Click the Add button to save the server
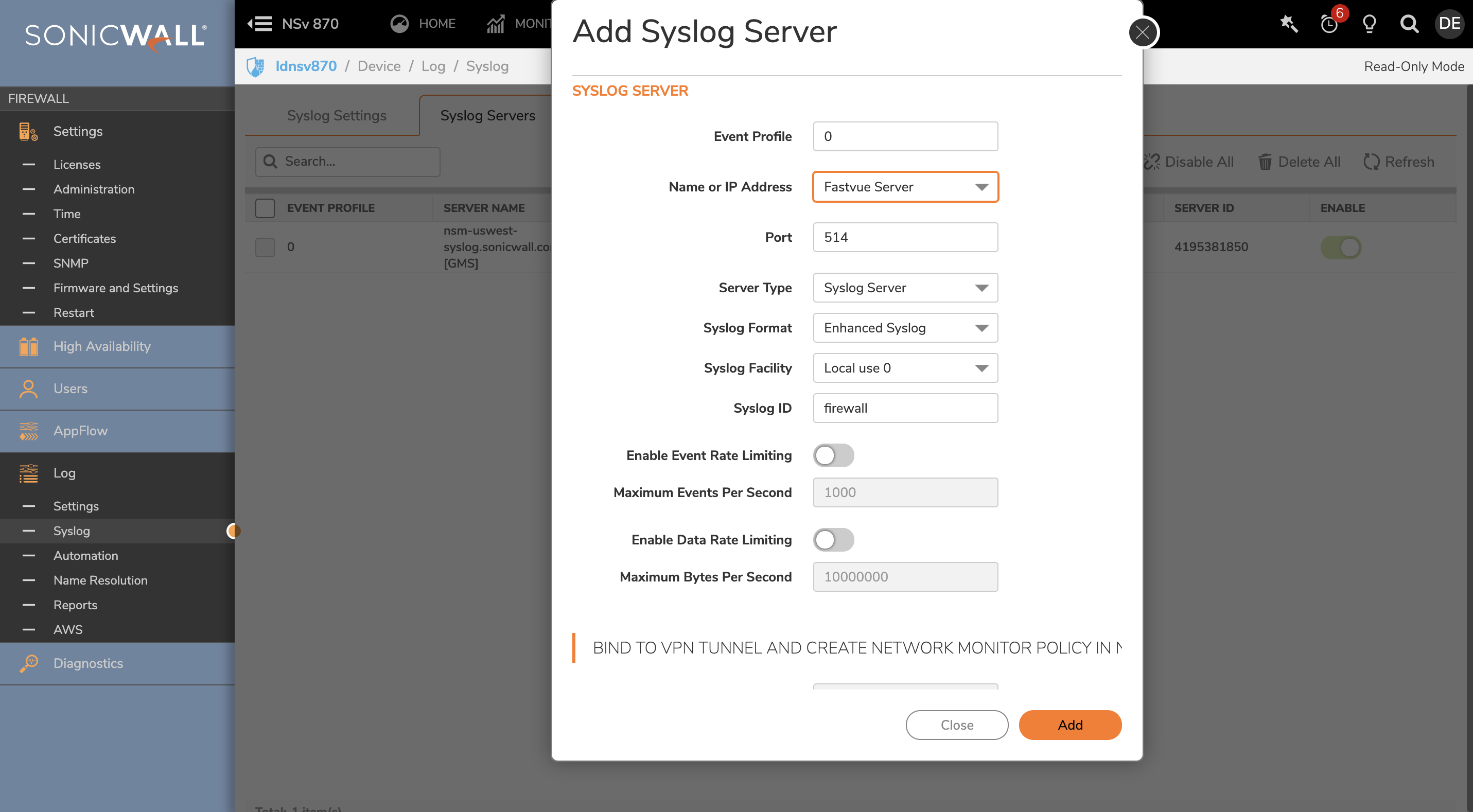This screenshot has width=1473, height=812. point(1070,725)
